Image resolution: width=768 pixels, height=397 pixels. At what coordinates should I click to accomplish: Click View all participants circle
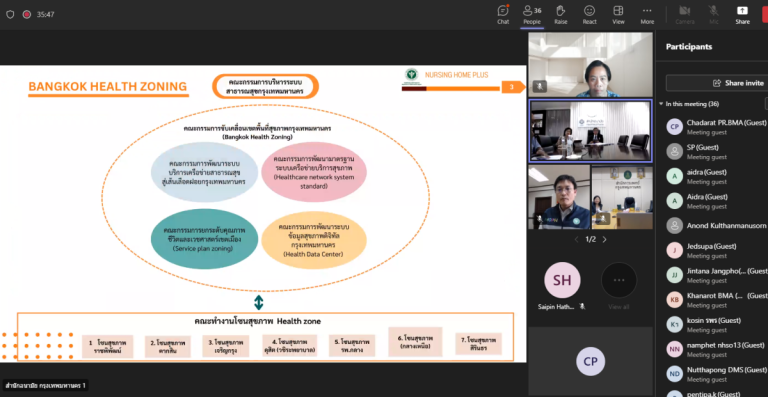tap(619, 280)
